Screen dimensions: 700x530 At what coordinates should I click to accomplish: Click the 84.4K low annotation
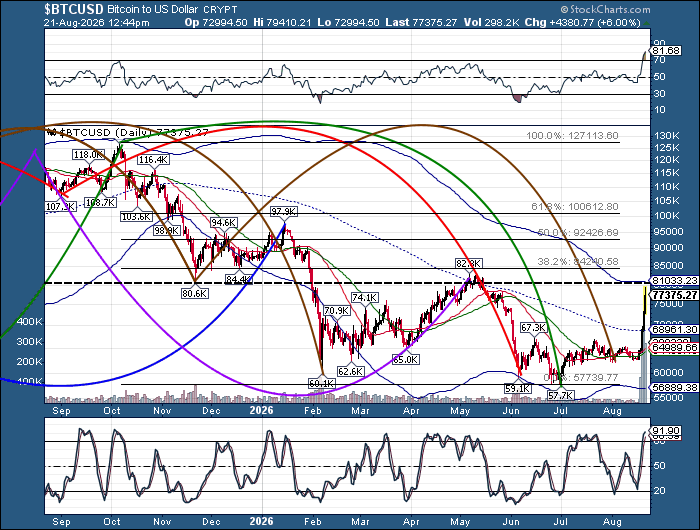[x=239, y=279]
